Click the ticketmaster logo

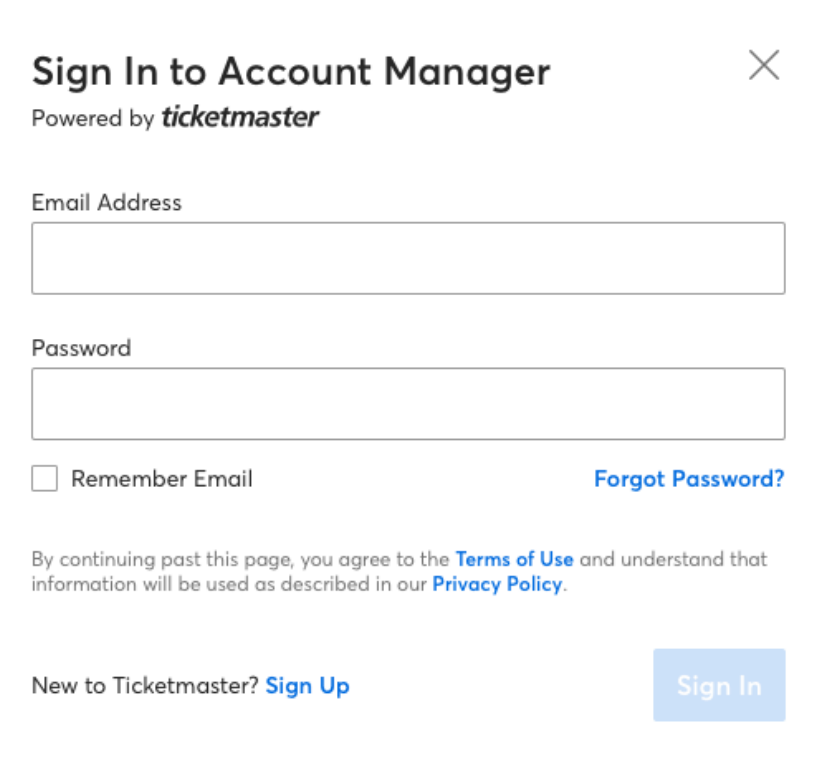point(240,118)
